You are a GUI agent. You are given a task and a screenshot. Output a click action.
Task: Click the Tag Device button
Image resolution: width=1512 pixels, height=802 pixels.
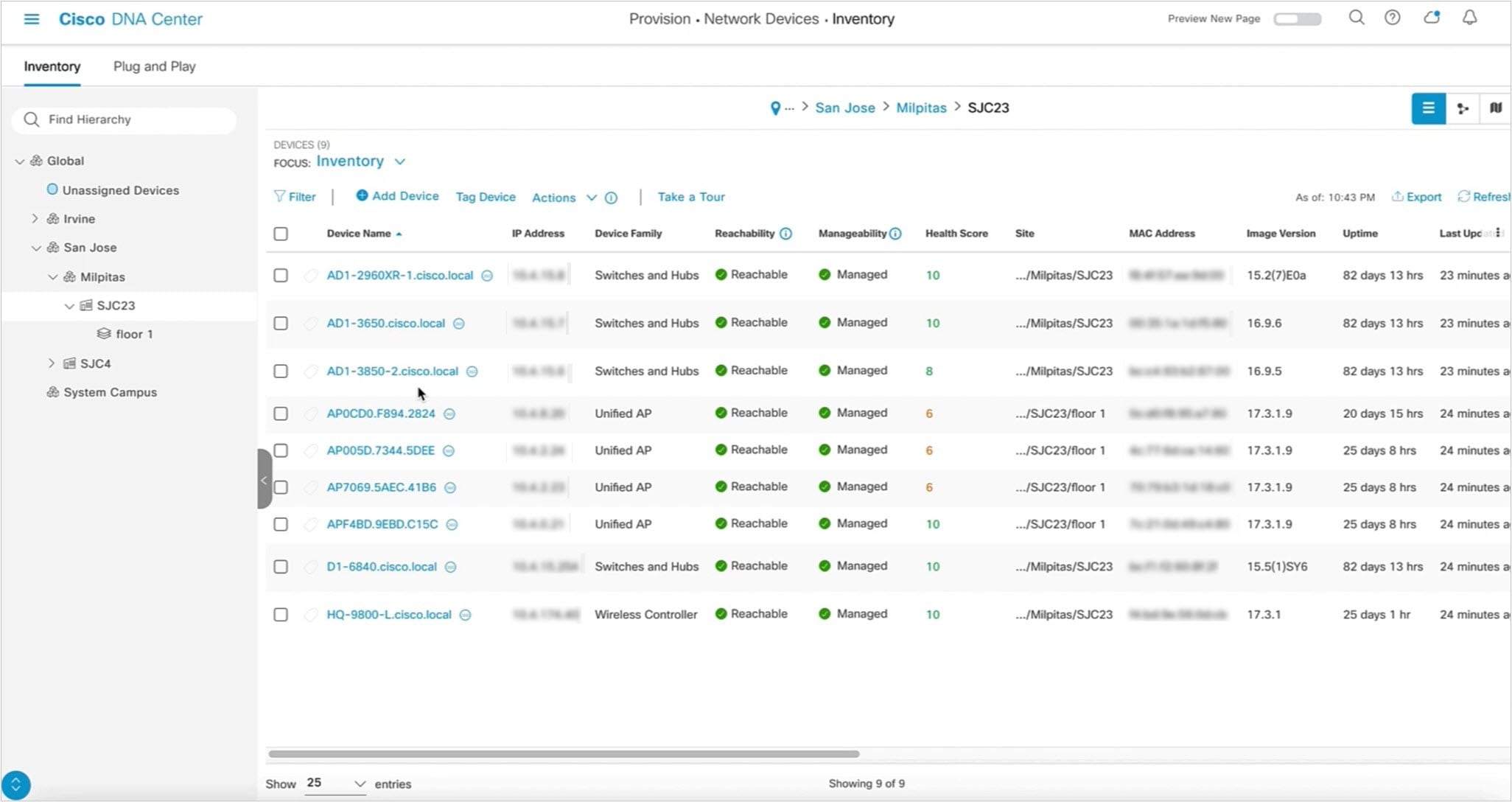click(486, 198)
